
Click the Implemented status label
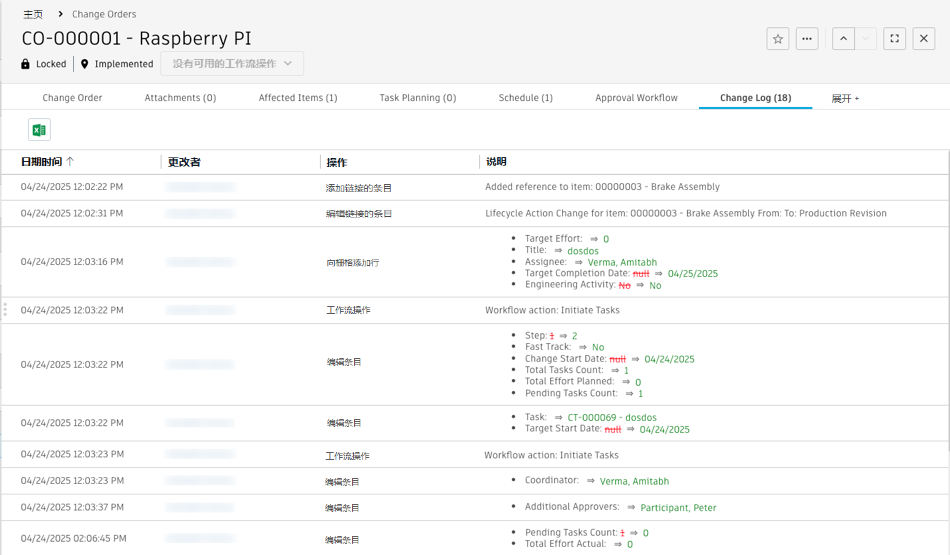pos(124,64)
